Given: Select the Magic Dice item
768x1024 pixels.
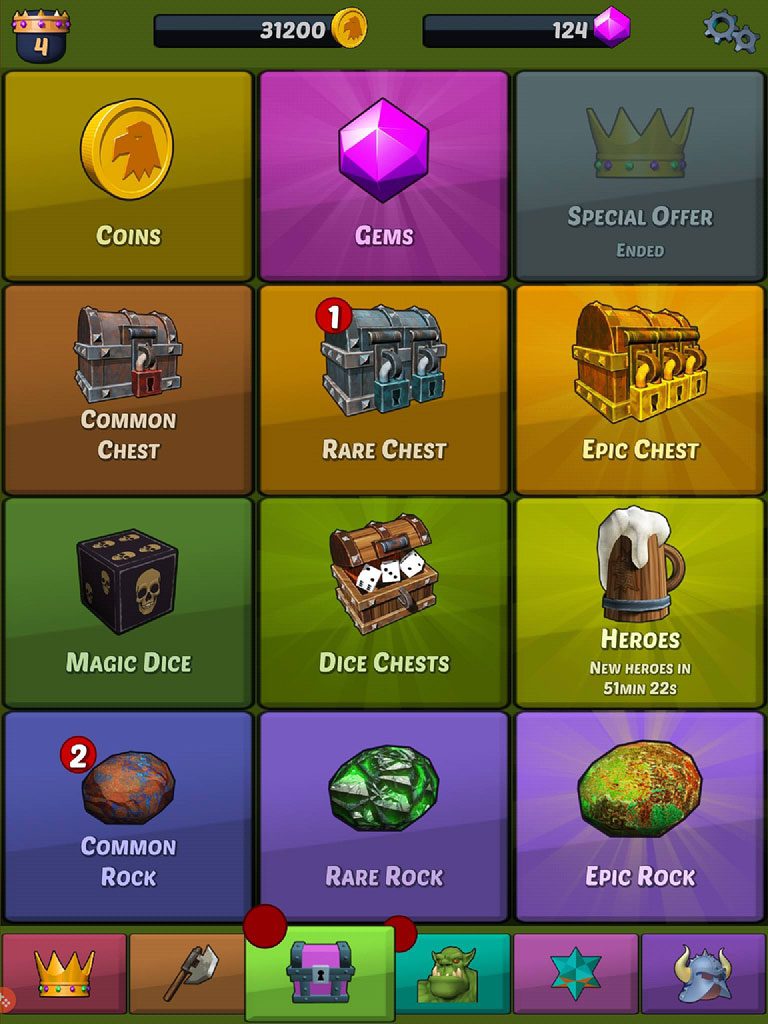Looking at the screenshot, I should 128,603.
